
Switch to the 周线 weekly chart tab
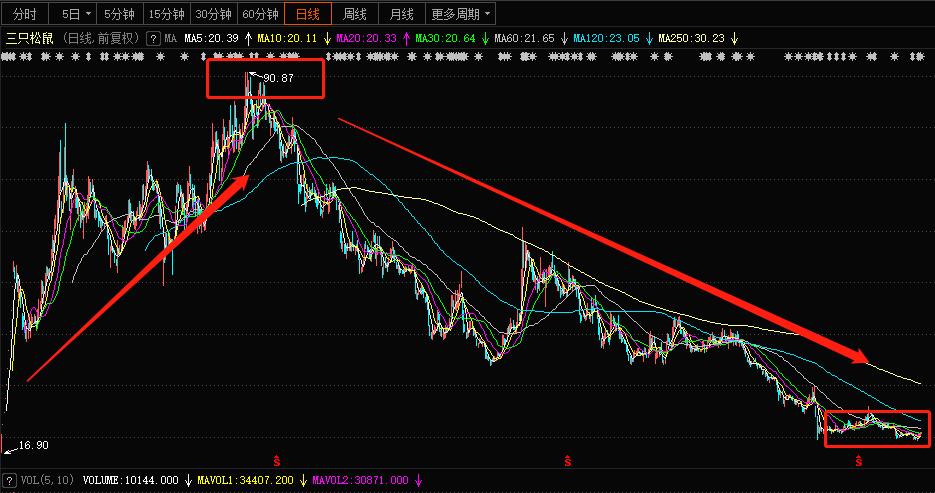355,14
